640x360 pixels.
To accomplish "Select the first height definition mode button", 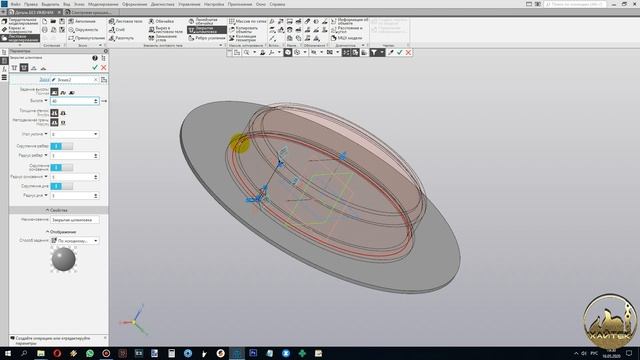I will 54,92.
